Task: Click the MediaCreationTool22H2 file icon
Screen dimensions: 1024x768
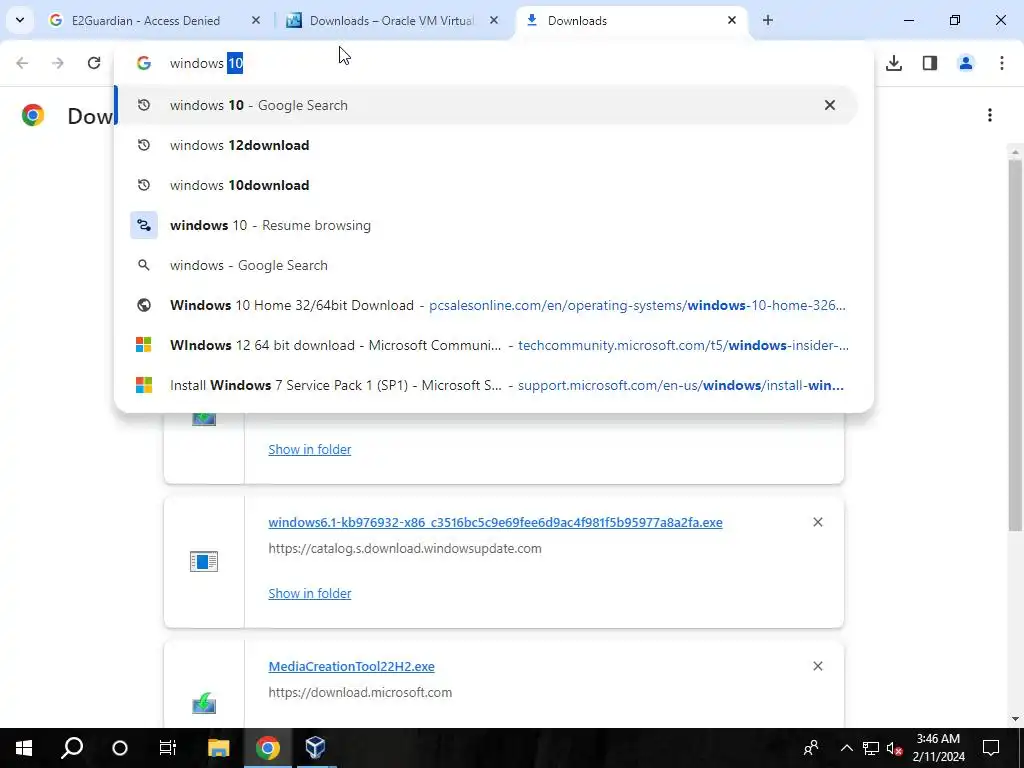Action: (204, 703)
